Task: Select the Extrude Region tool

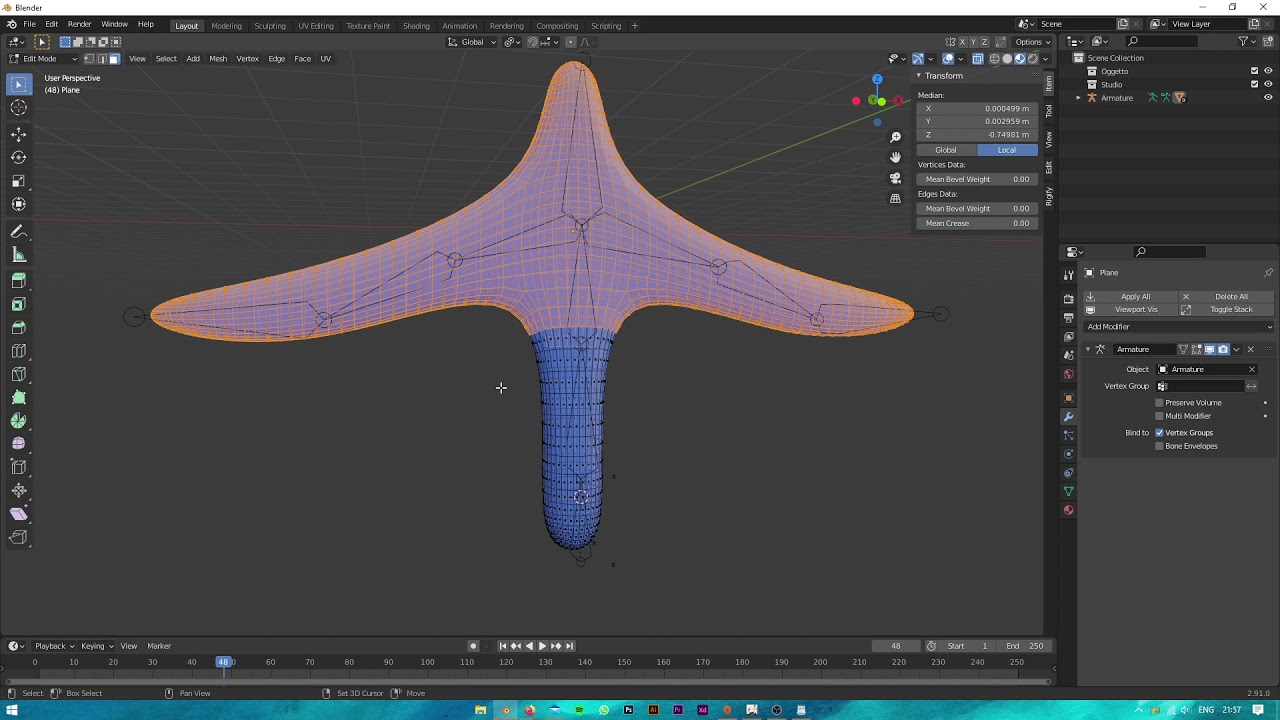Action: 18,281
